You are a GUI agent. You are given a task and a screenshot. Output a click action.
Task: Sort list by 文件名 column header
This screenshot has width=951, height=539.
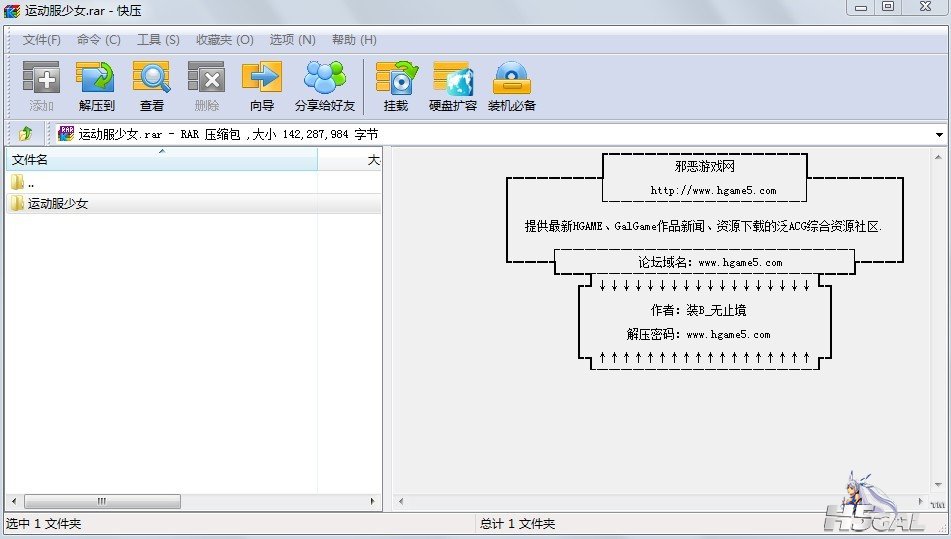[x=160, y=160]
